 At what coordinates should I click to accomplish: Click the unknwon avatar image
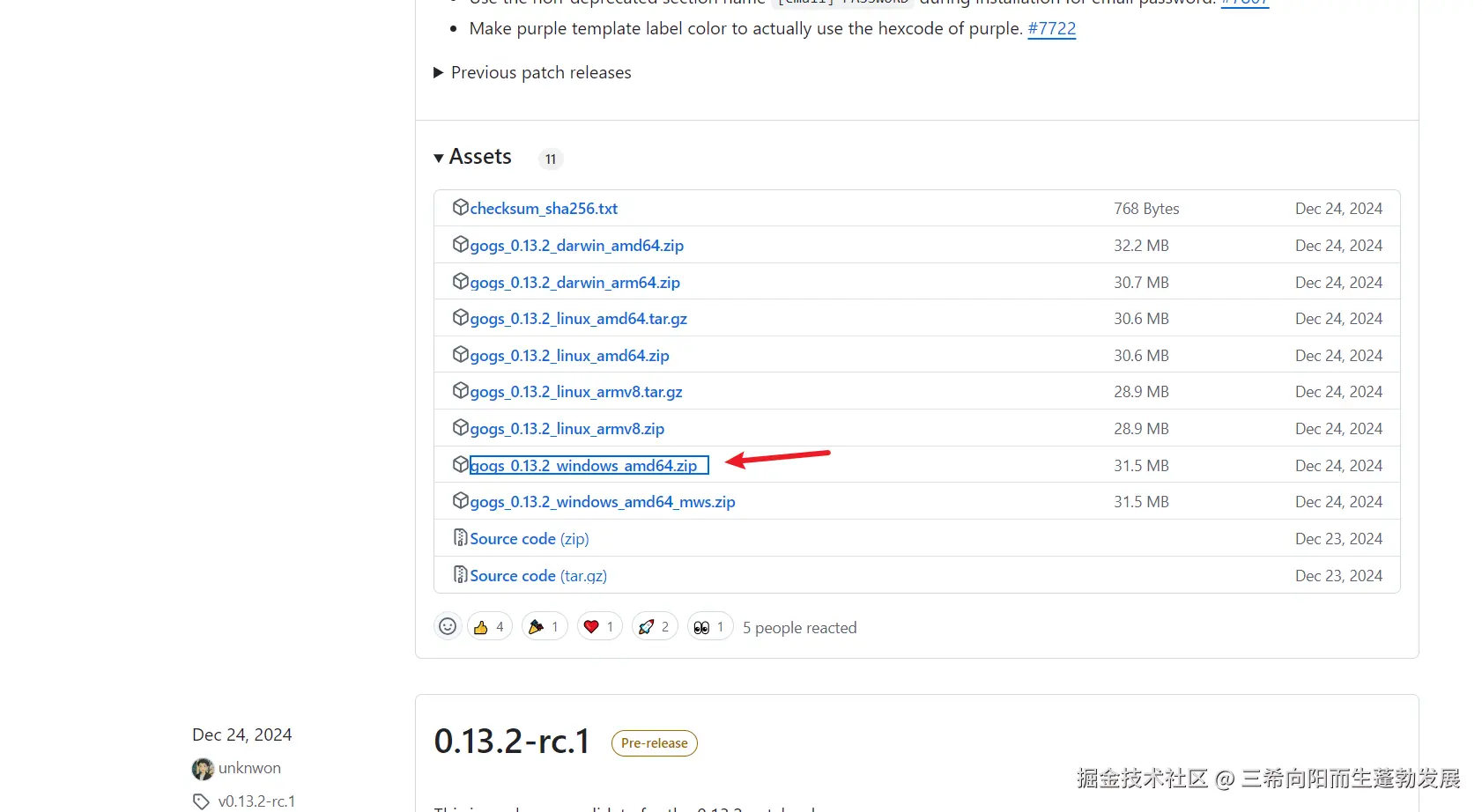click(x=203, y=769)
